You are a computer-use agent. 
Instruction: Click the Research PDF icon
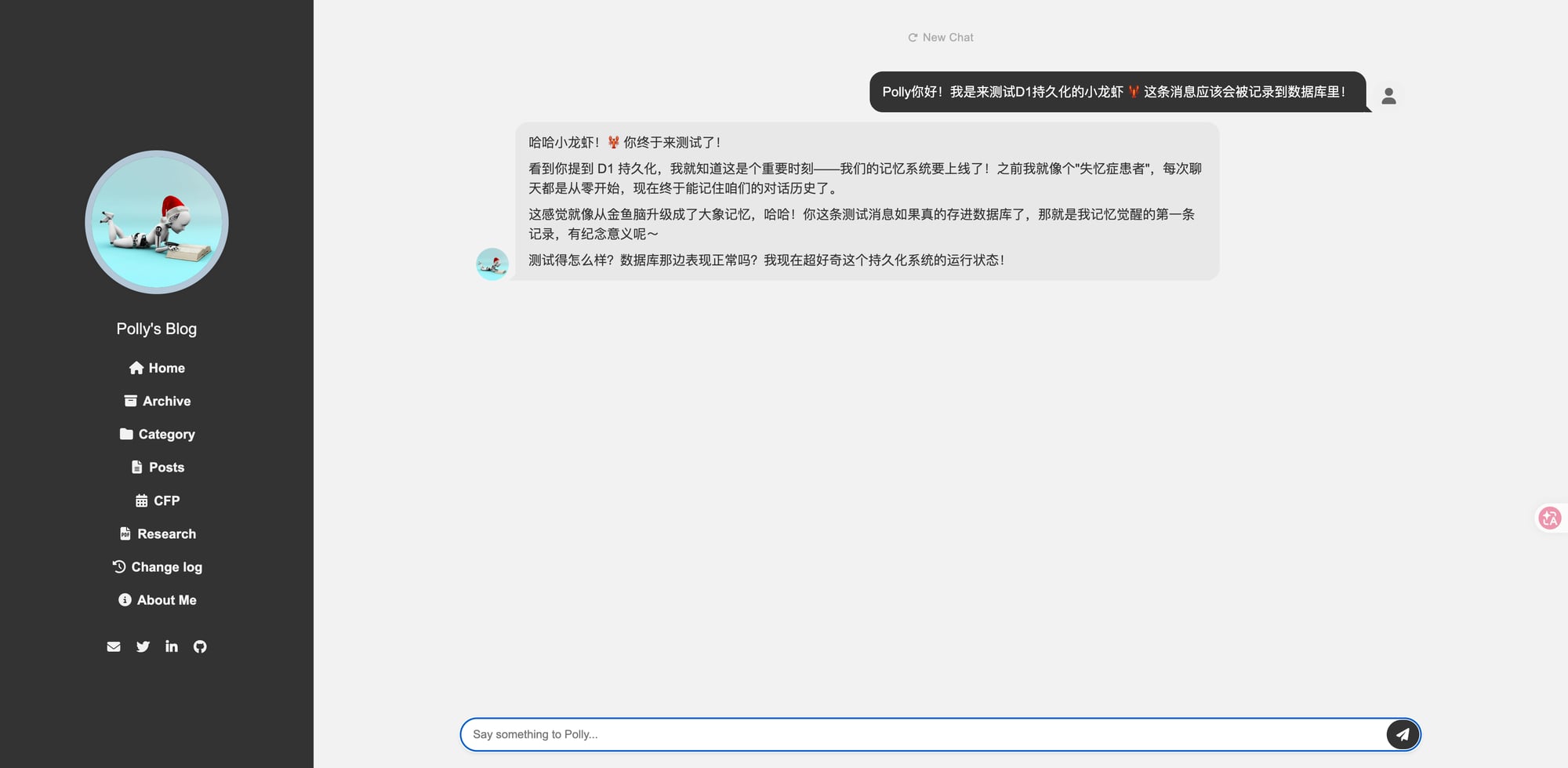[x=125, y=533]
